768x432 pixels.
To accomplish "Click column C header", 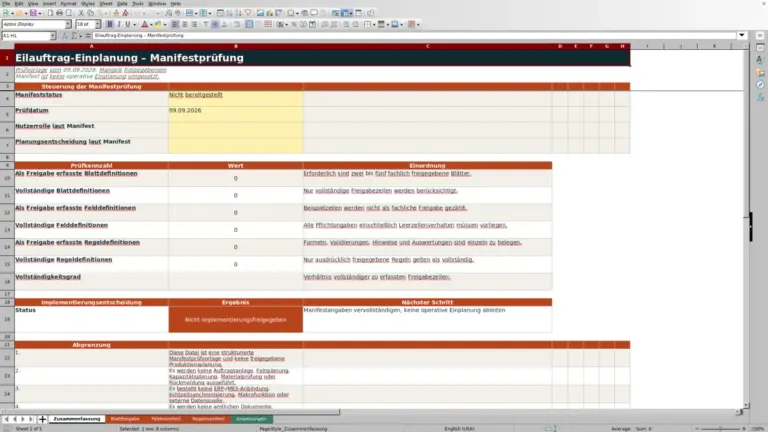I will pos(427,46).
